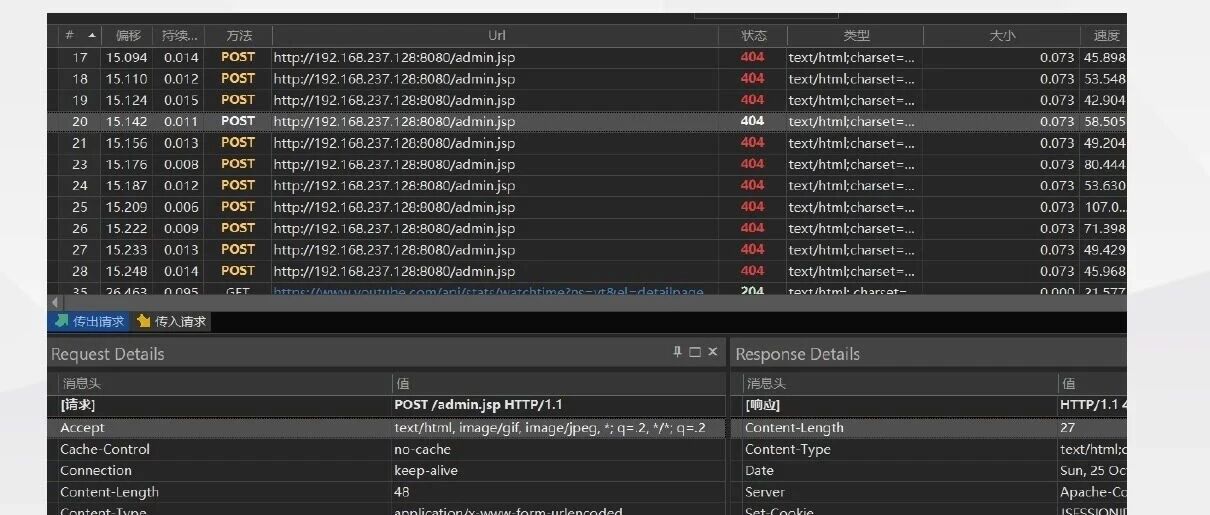This screenshot has height=515, width=1210.
Task: Select request row number 28
Action: 587,271
